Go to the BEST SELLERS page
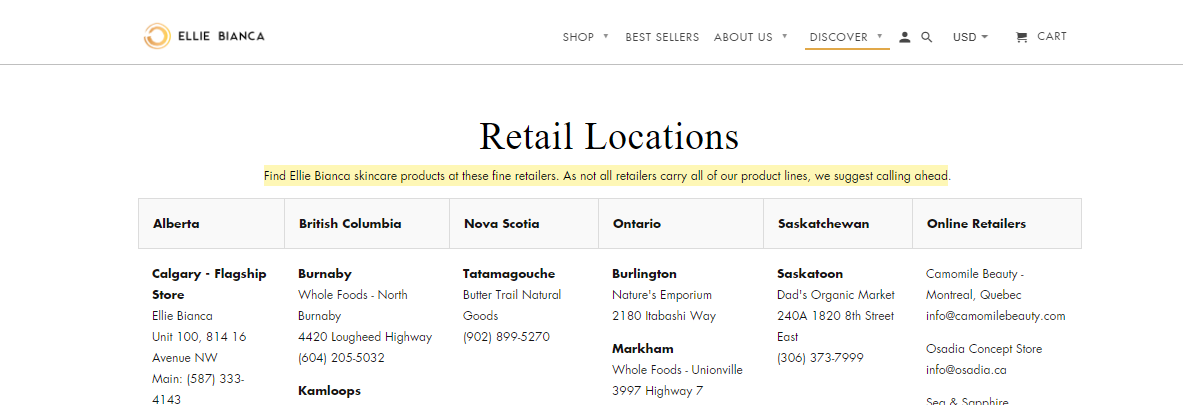This screenshot has width=1183, height=405. (662, 37)
